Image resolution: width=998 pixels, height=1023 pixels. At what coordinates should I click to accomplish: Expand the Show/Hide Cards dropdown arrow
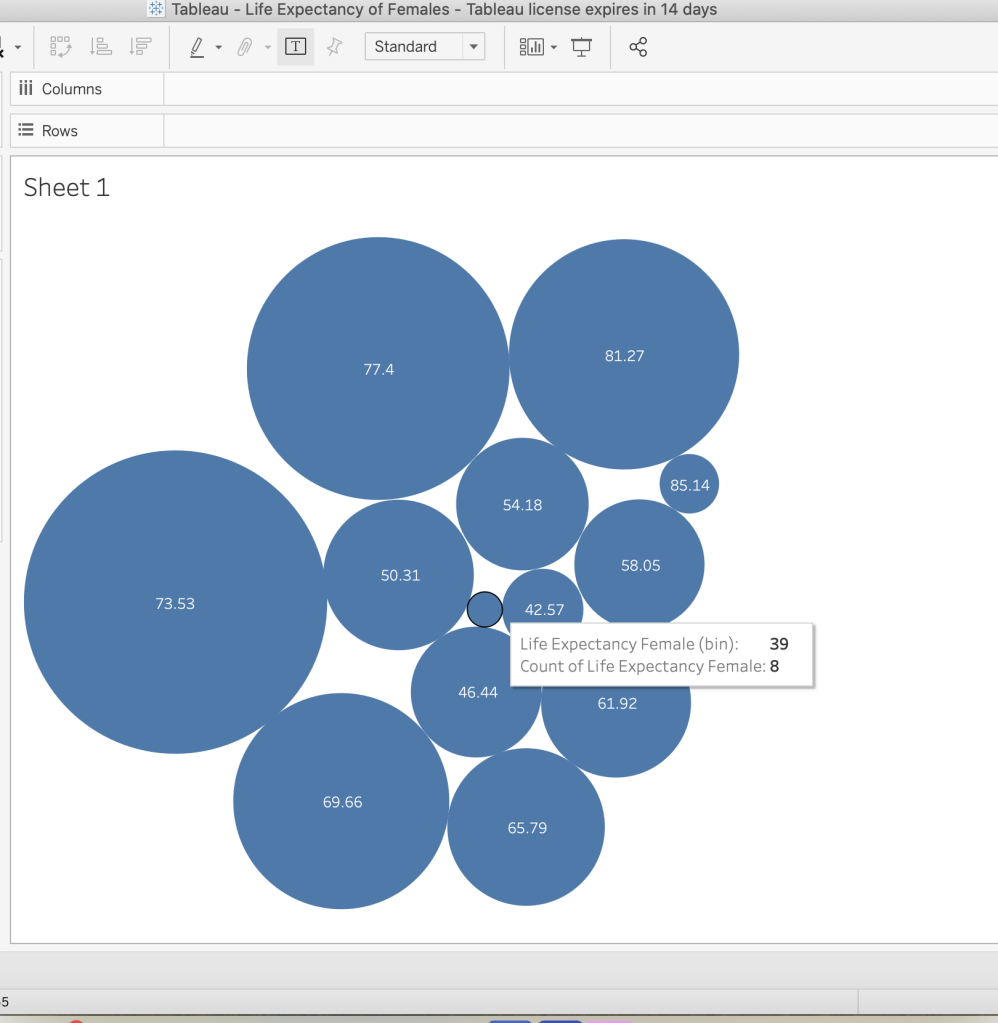click(553, 48)
